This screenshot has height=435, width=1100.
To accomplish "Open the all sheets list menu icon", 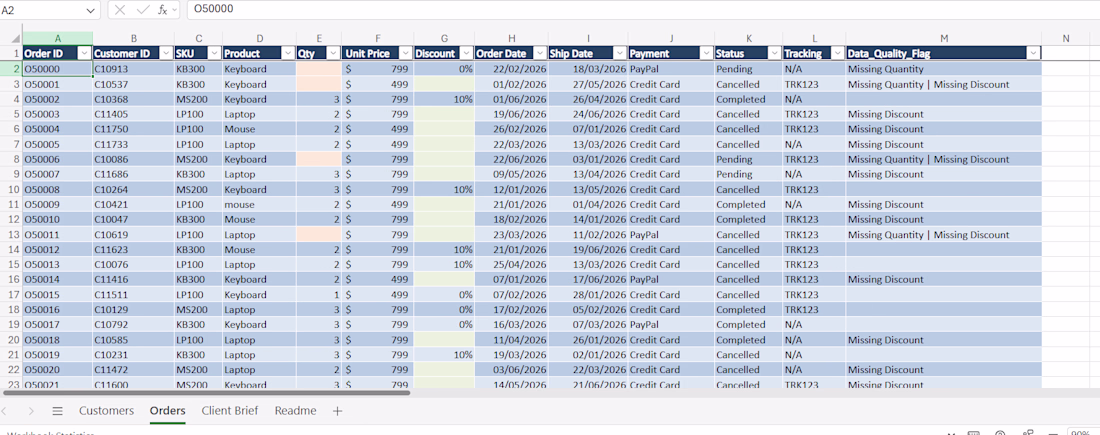I will coord(58,411).
